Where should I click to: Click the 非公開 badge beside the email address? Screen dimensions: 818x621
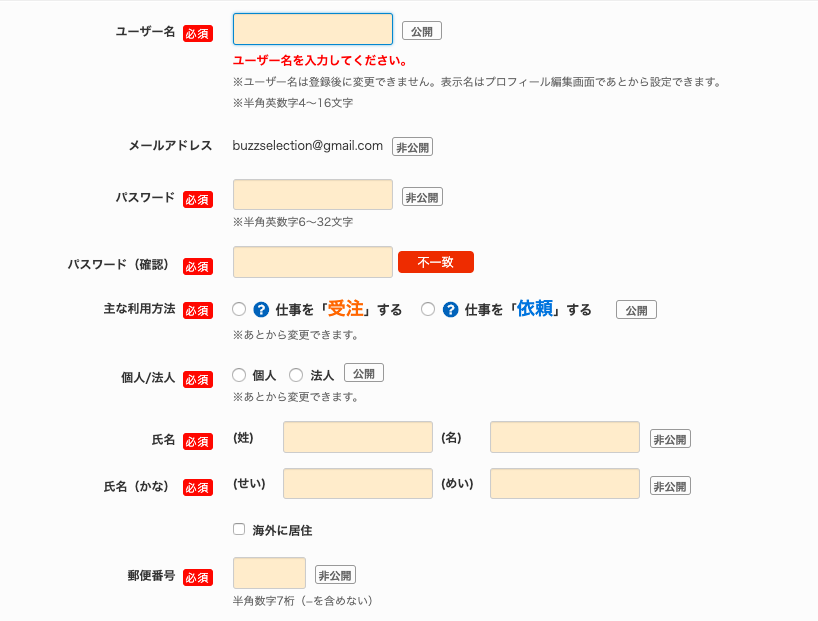[x=412, y=147]
